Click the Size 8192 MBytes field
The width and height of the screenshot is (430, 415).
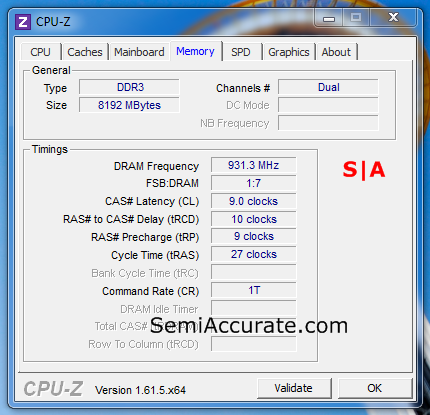click(129, 105)
